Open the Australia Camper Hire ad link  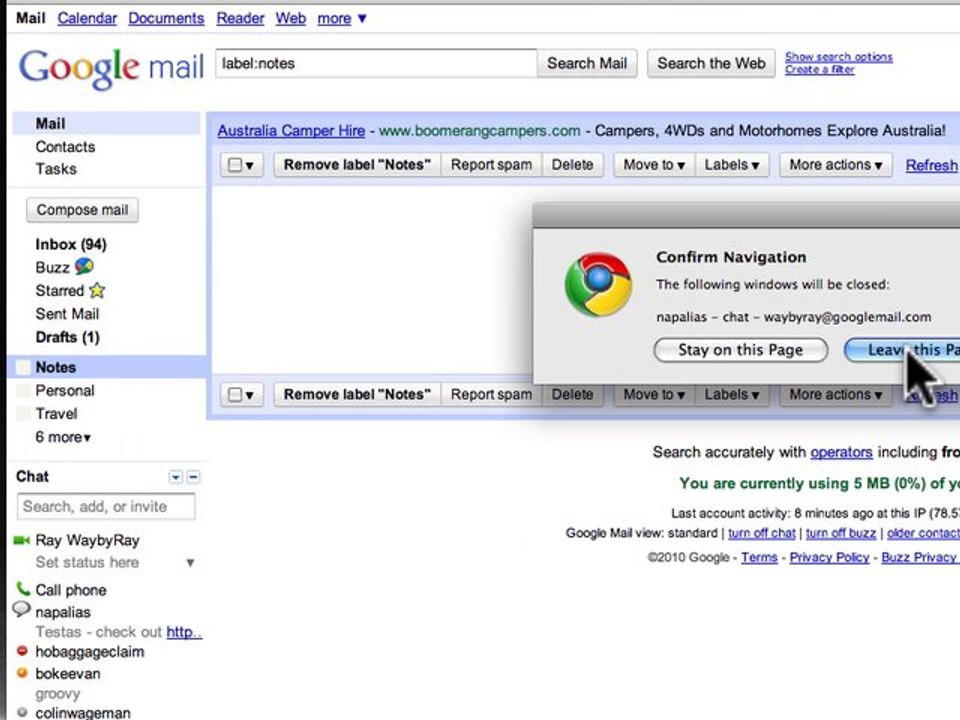pos(291,131)
